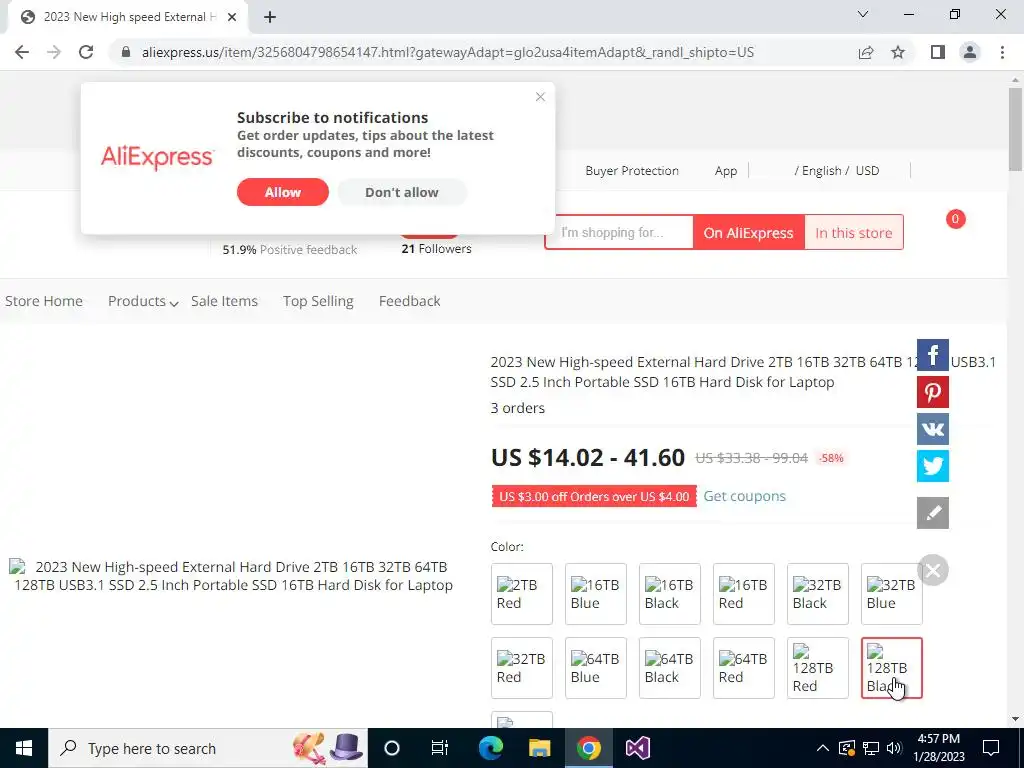The height and width of the screenshot is (768, 1024).
Task: Open Chrome profile menu
Action: point(970,52)
